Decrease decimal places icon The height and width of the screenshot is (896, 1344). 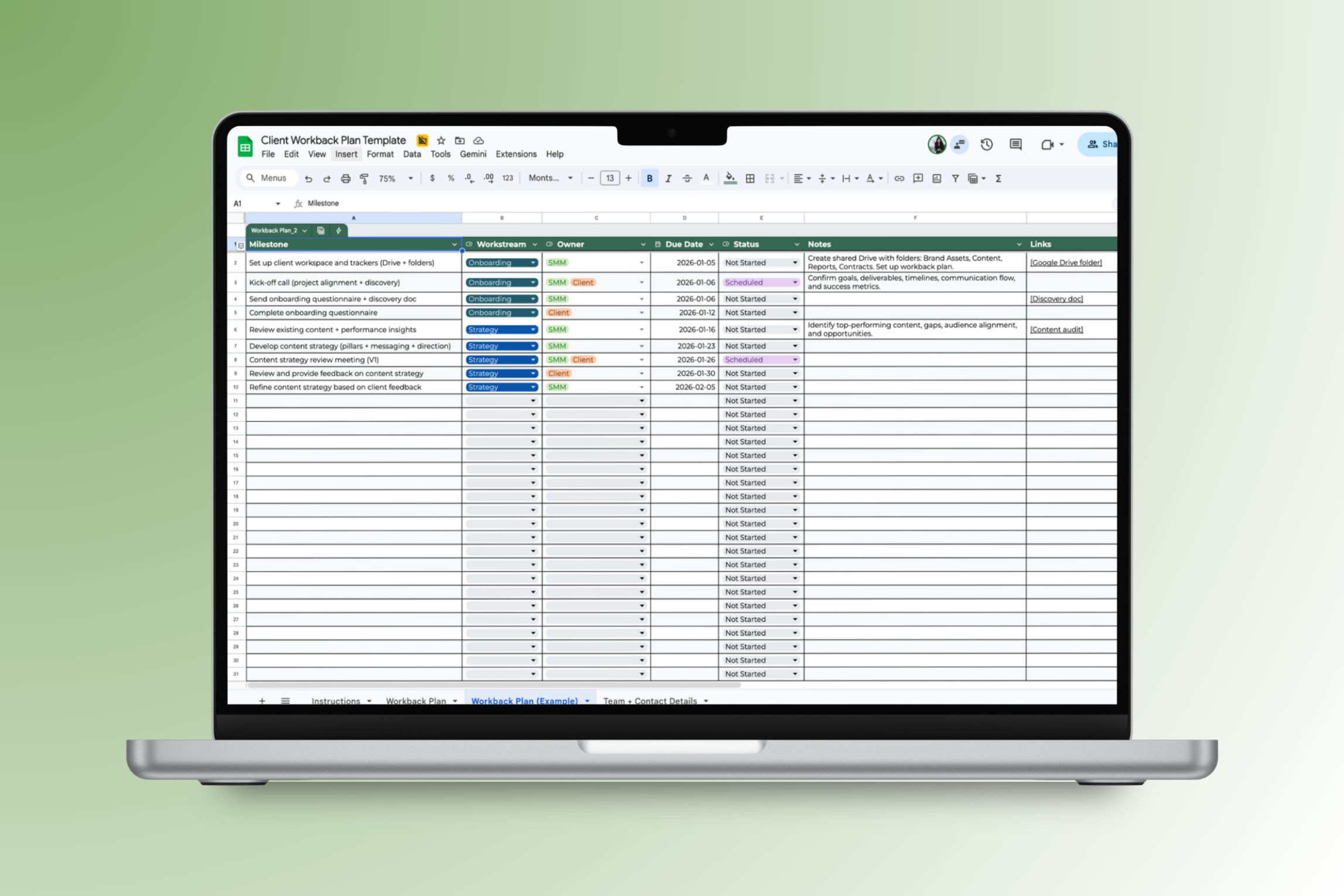[x=470, y=178]
